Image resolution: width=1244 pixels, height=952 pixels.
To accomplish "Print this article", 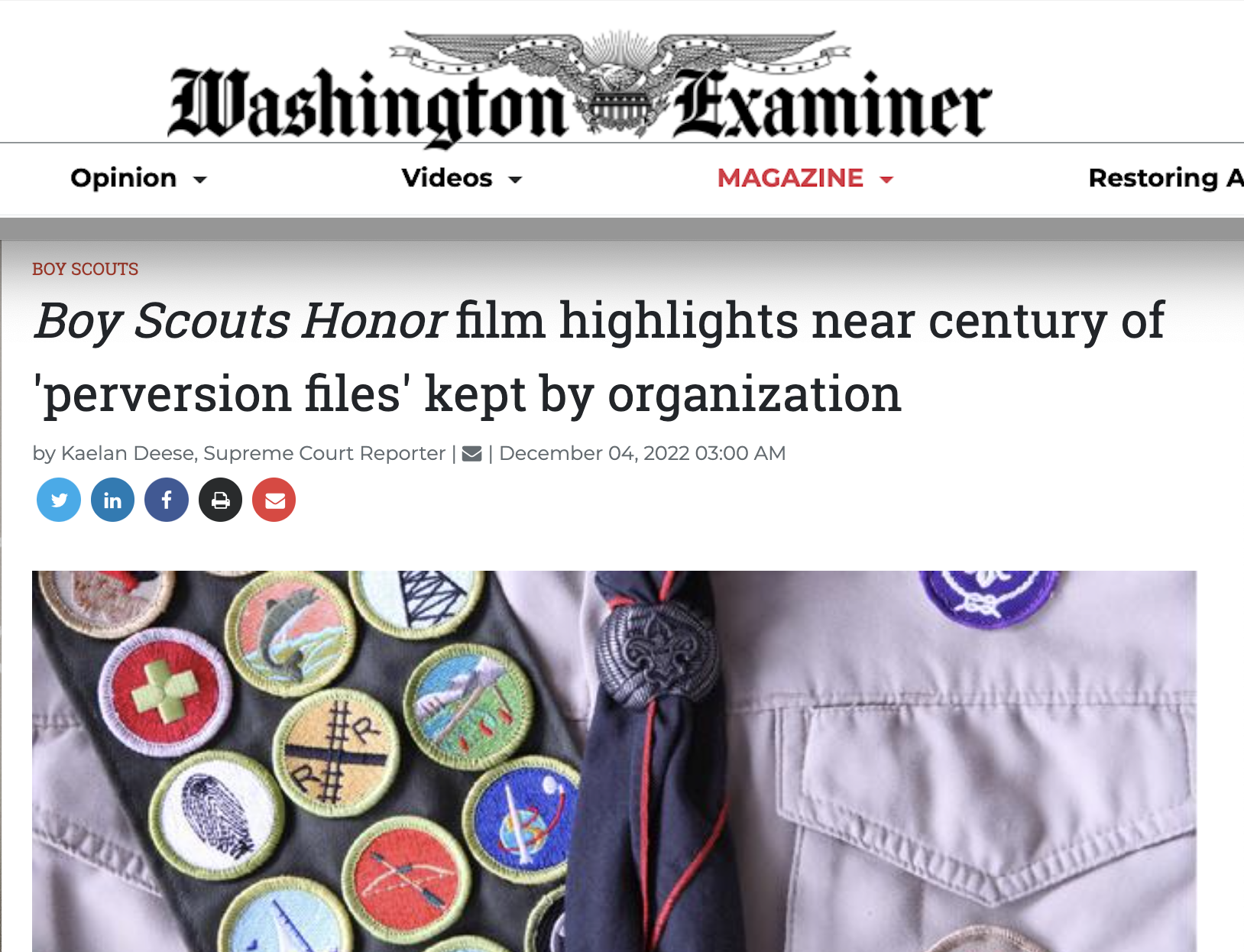I will (220, 500).
